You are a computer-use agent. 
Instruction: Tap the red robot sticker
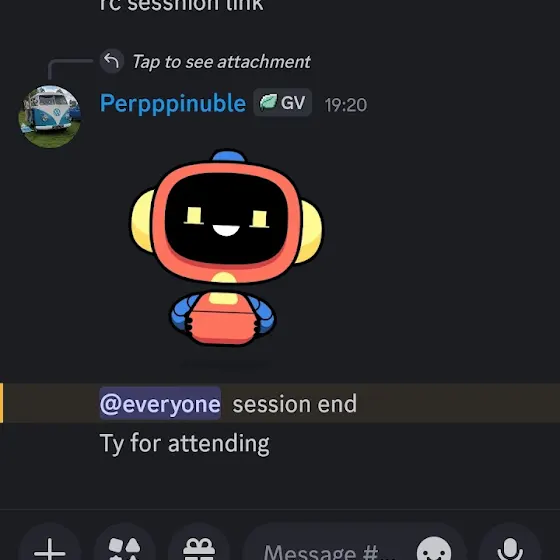226,248
